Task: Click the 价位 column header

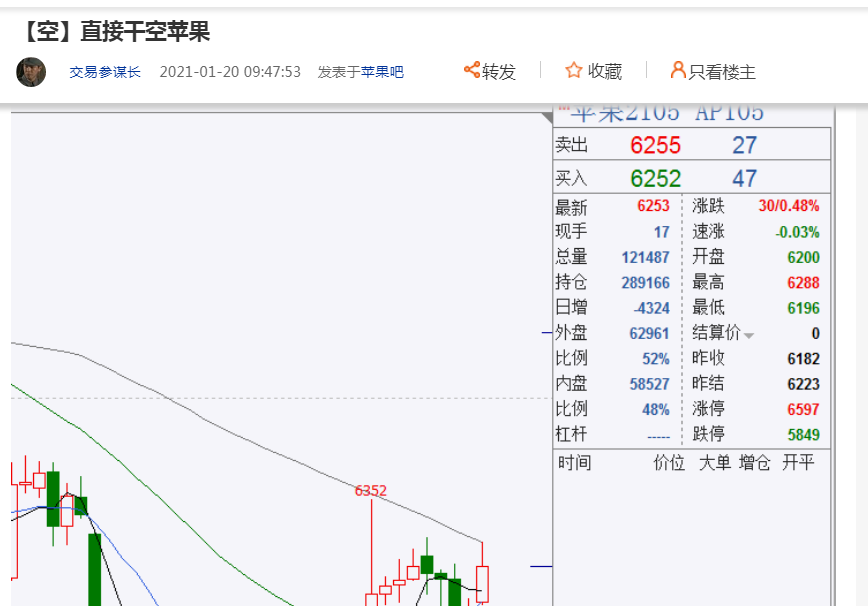Action: click(669, 462)
